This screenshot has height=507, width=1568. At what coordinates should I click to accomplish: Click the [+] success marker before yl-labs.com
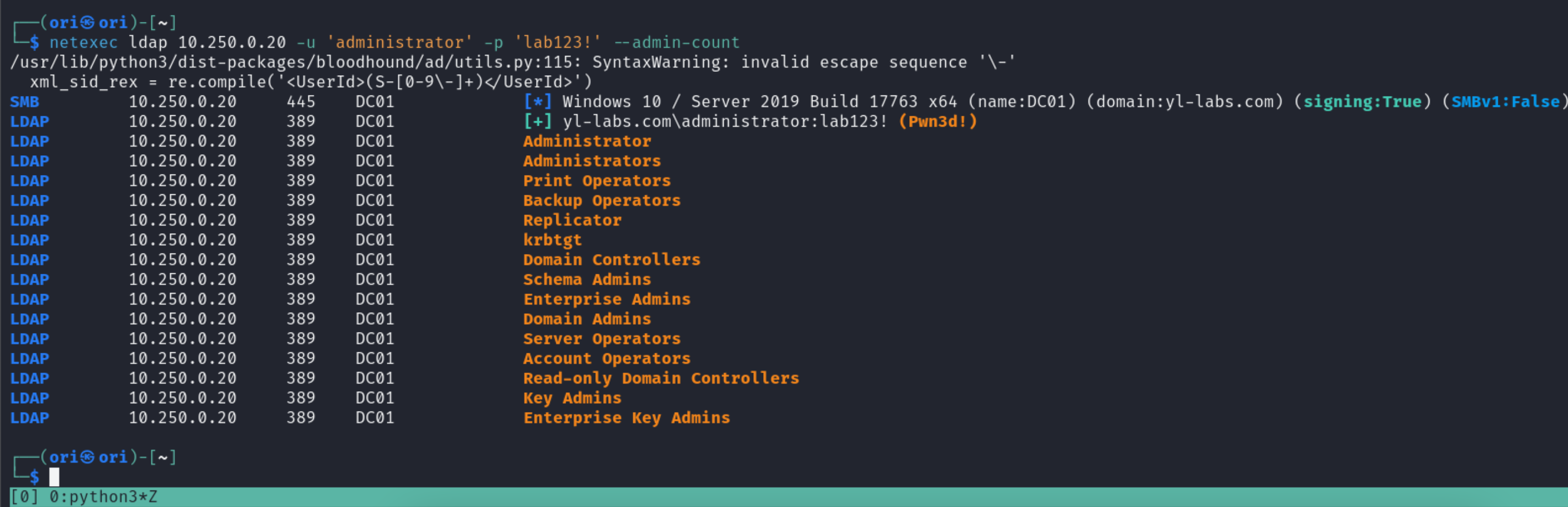tap(538, 122)
